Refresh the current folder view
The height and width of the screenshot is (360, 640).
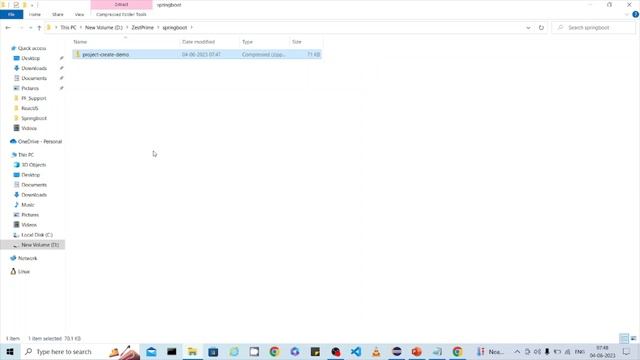[x=541, y=28]
